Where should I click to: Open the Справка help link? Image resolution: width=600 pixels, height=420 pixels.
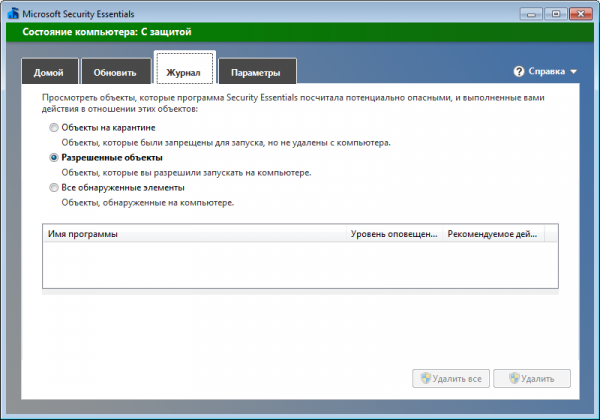click(x=546, y=72)
